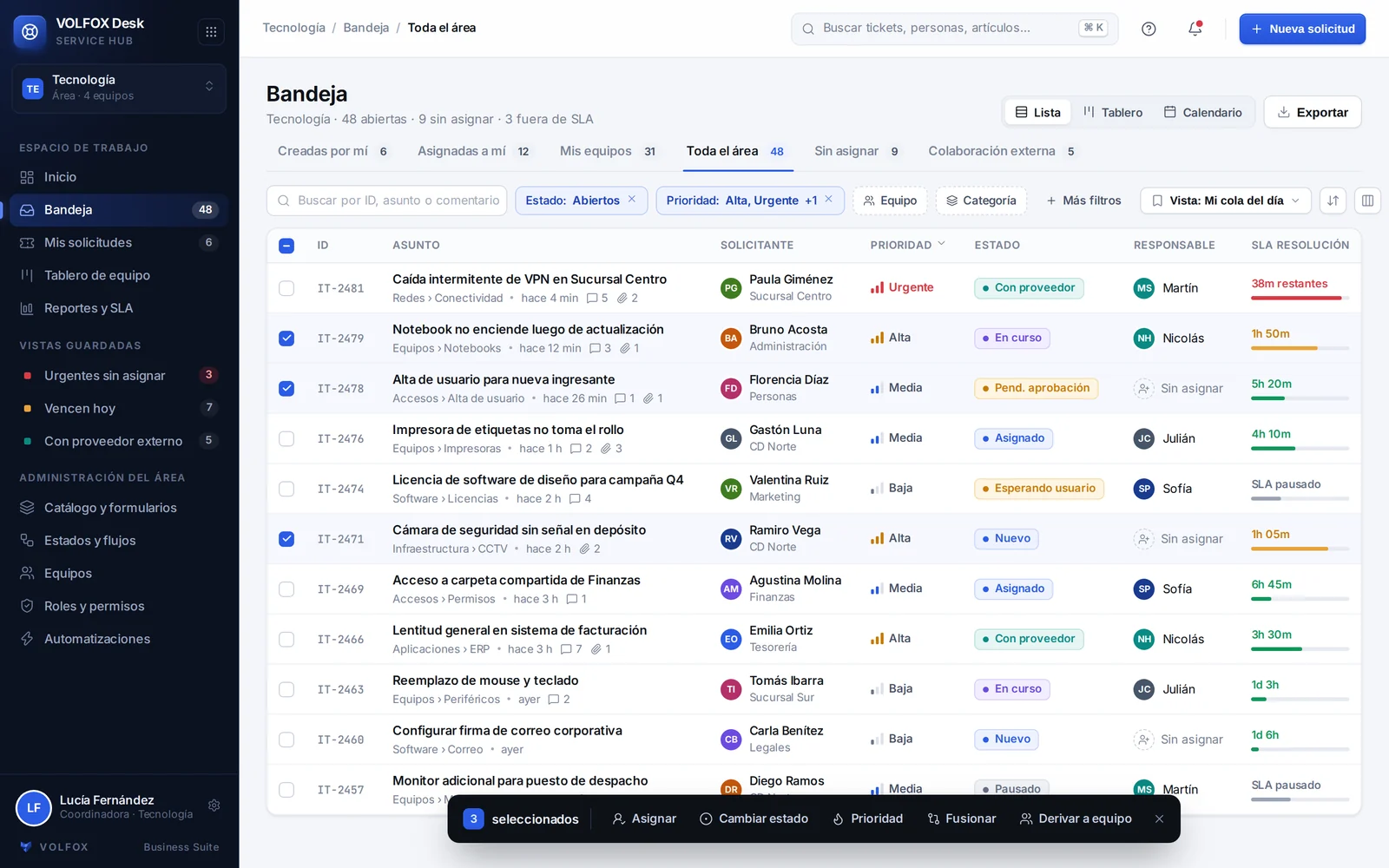
Task: Dismiss the bulk selection bar
Action: pyautogui.click(x=1159, y=819)
